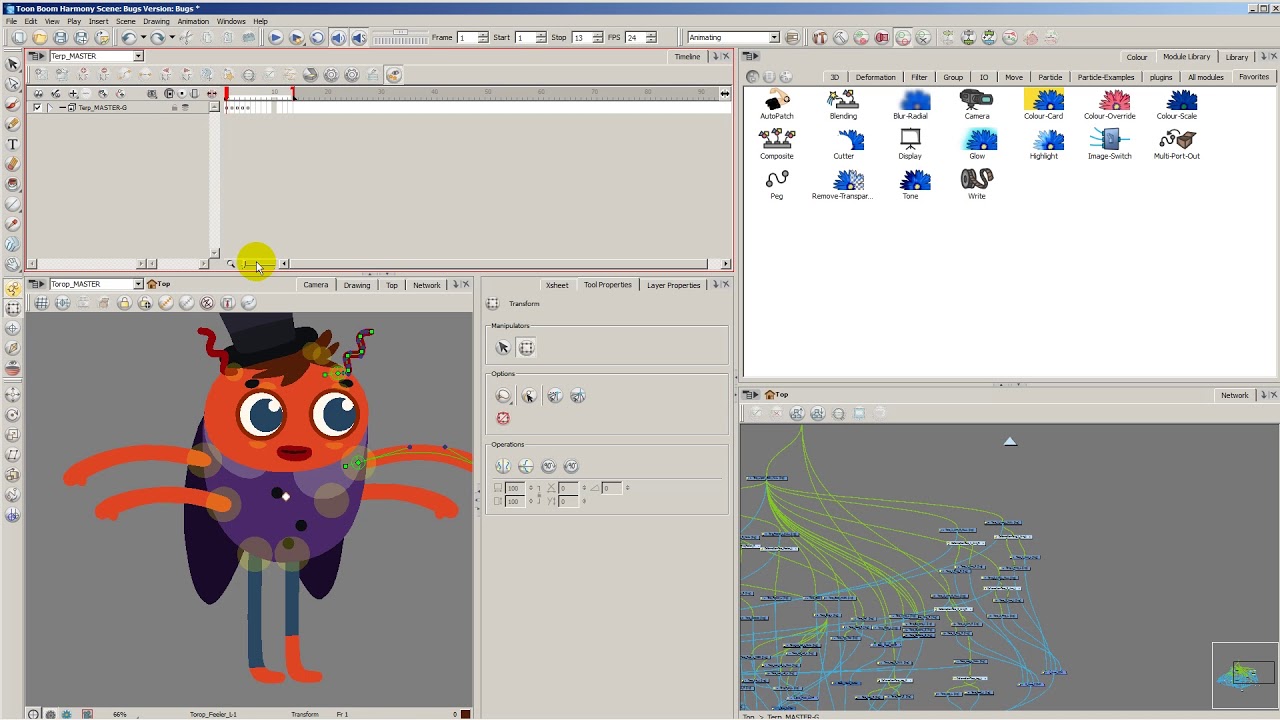Open the Drawing menu

[x=156, y=21]
